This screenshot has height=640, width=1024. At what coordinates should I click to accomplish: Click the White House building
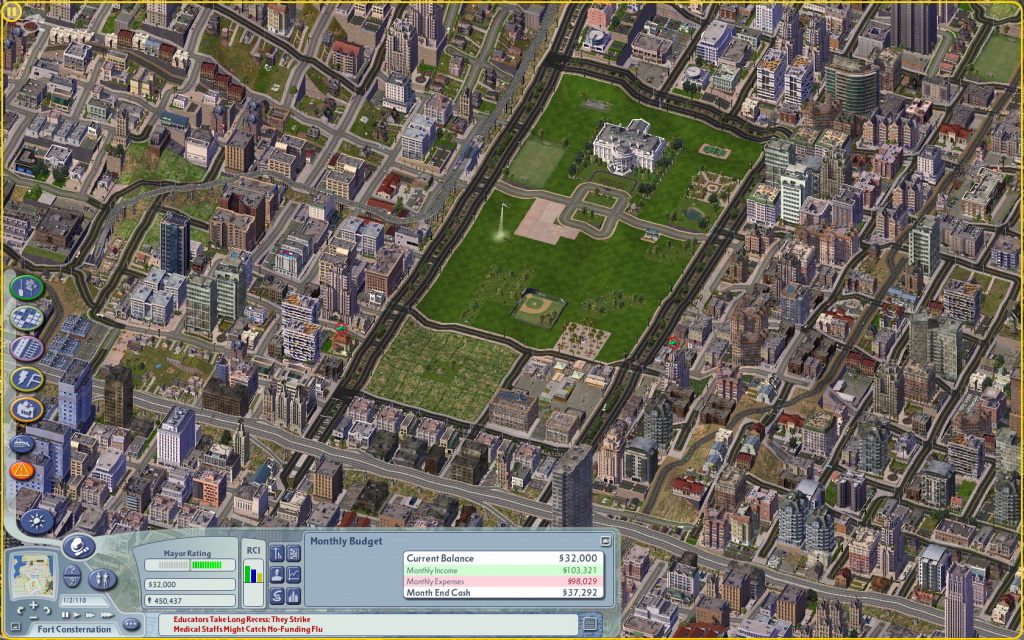[x=629, y=146]
